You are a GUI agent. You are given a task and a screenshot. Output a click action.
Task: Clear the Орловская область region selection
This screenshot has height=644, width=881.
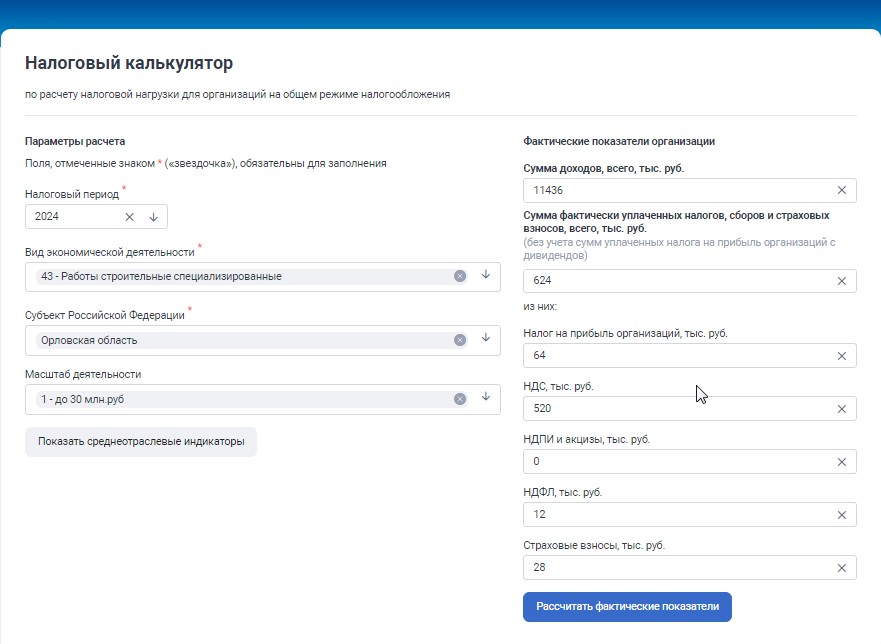pos(460,340)
